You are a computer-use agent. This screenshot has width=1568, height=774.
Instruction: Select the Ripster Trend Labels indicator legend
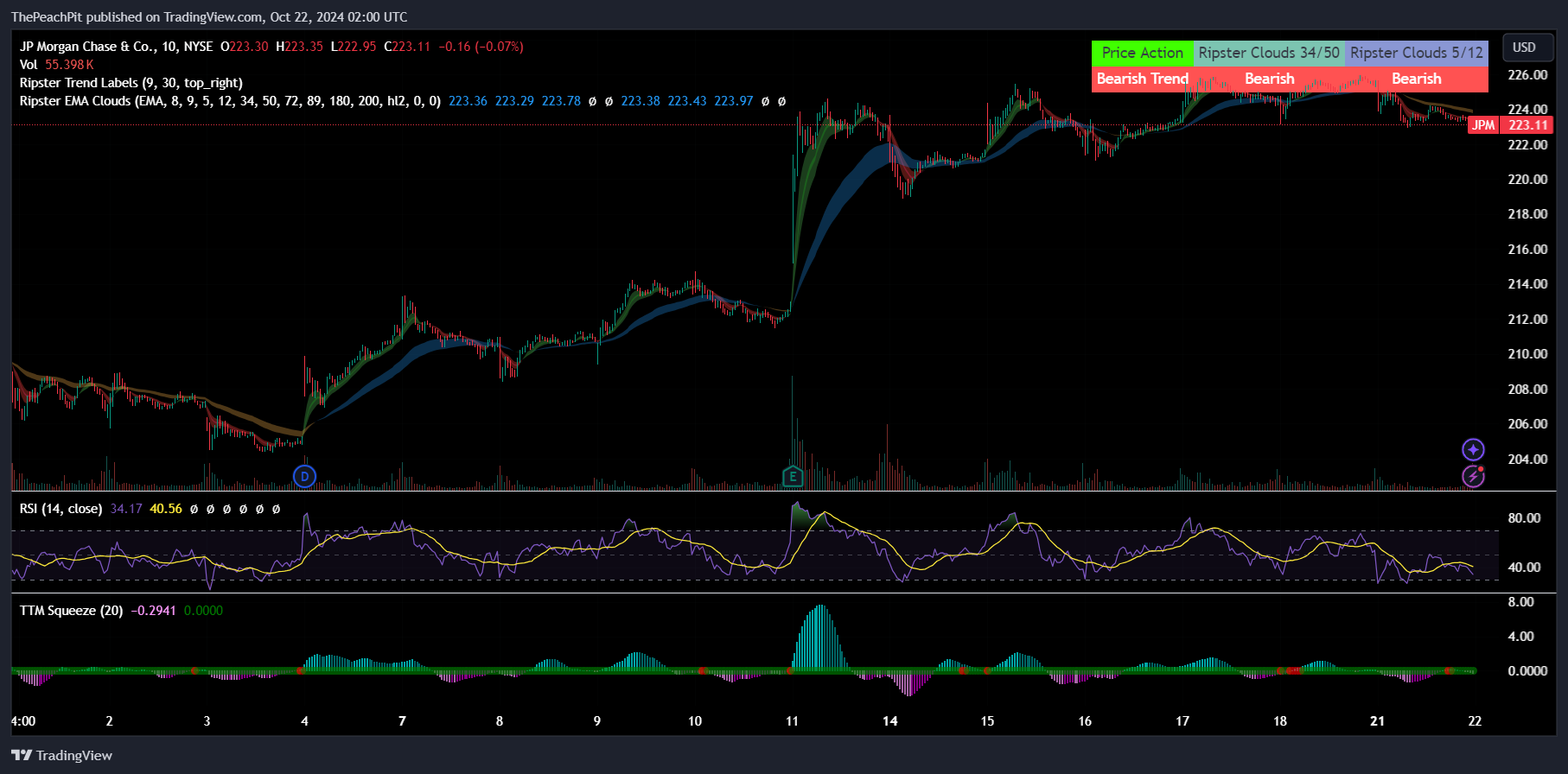[131, 83]
